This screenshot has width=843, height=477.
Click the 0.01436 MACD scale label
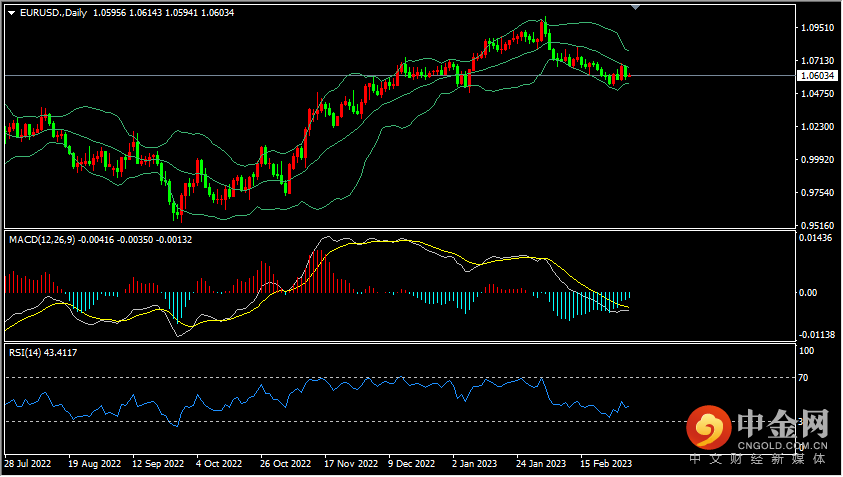tap(816, 240)
